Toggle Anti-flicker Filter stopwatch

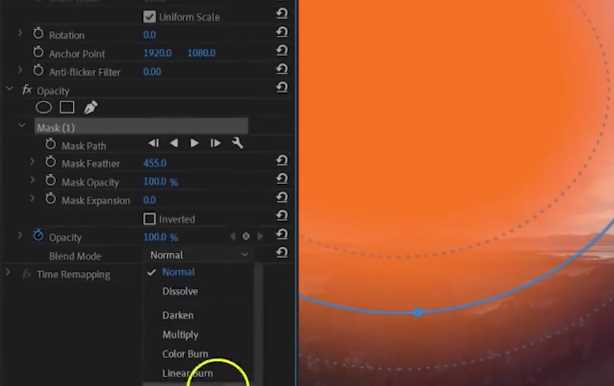coord(38,71)
